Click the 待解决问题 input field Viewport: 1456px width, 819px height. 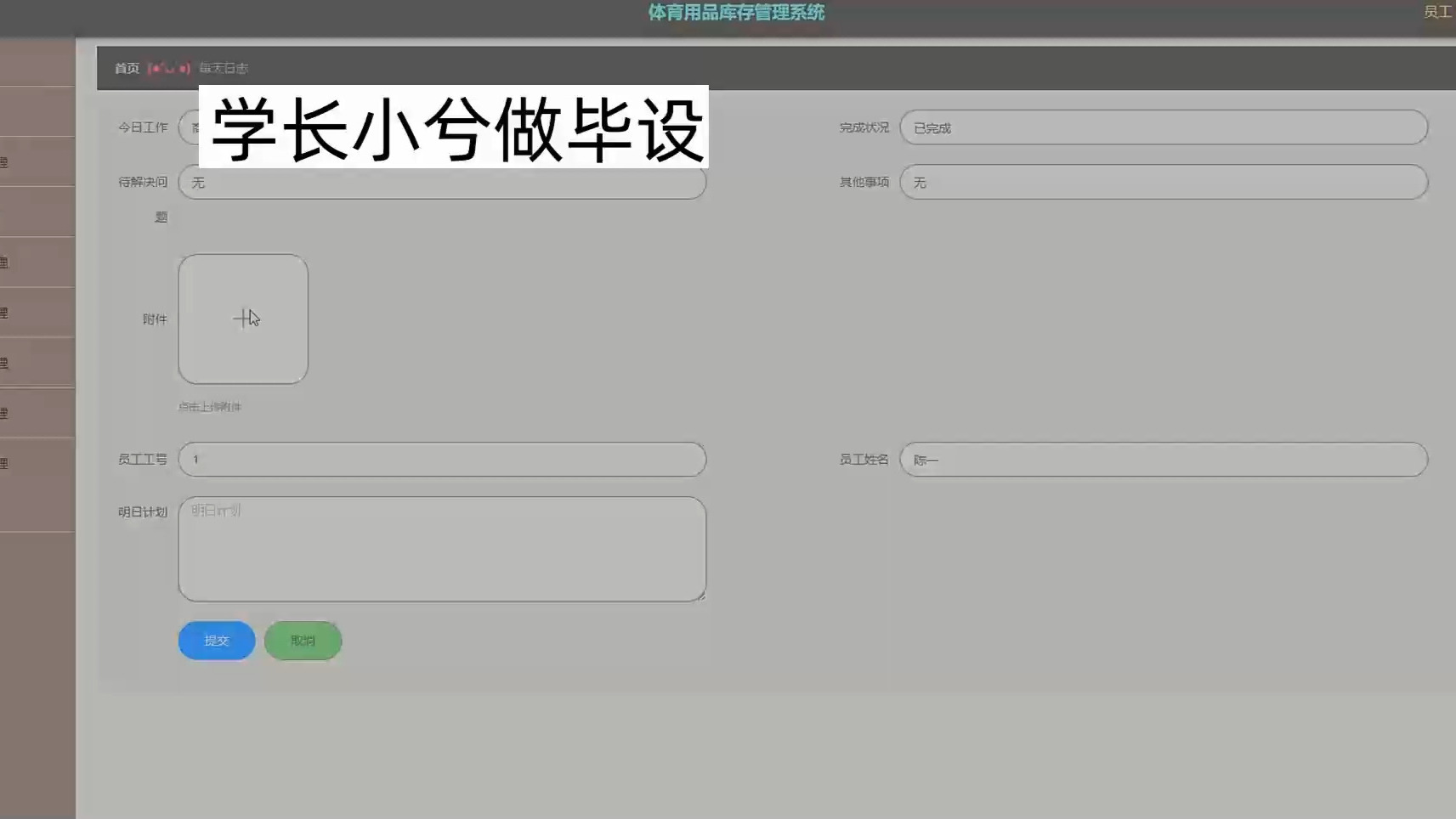tap(442, 183)
